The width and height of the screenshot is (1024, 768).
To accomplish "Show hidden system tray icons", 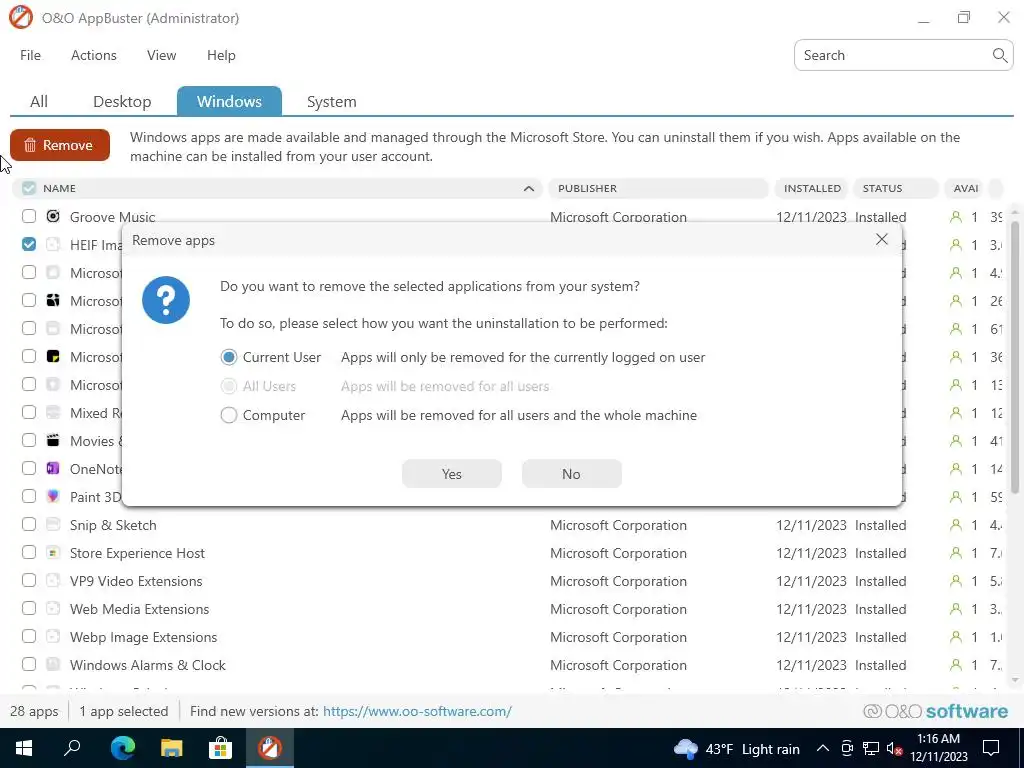I will pos(823,749).
